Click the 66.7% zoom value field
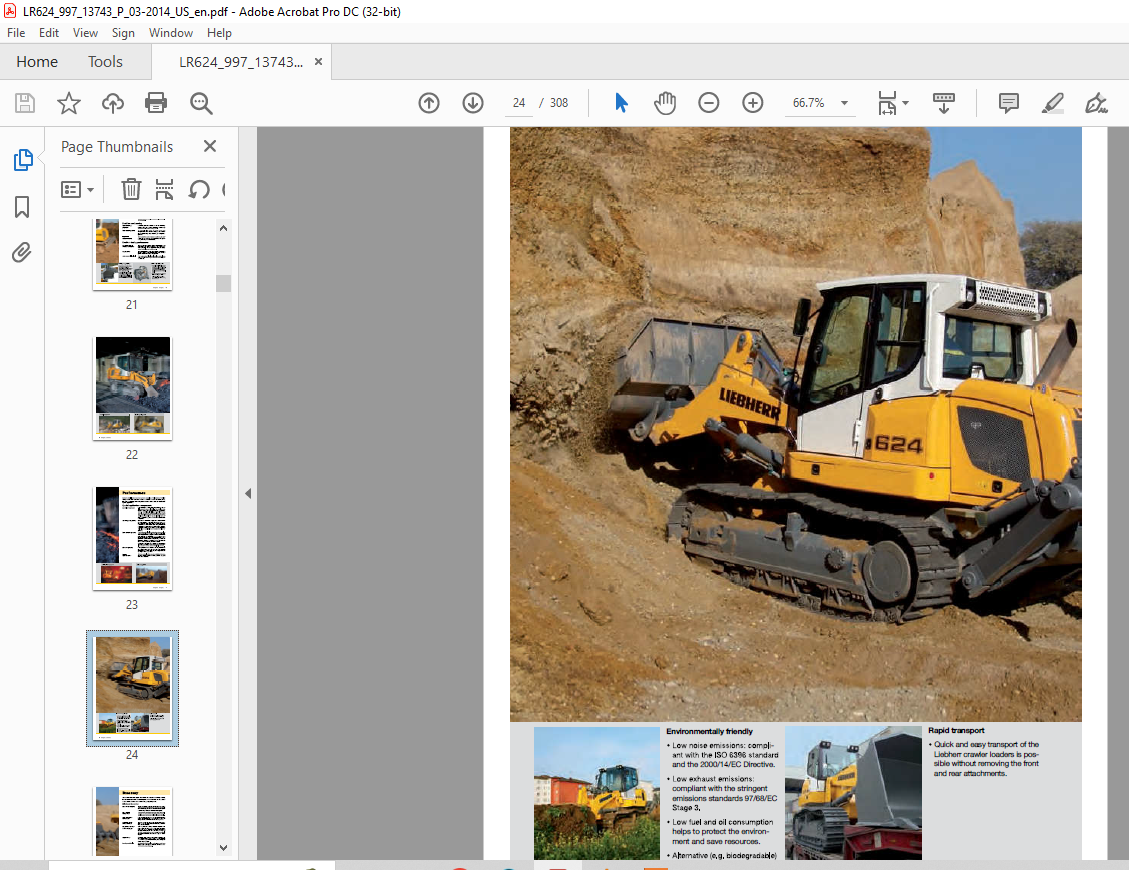This screenshot has width=1129, height=870. [809, 103]
